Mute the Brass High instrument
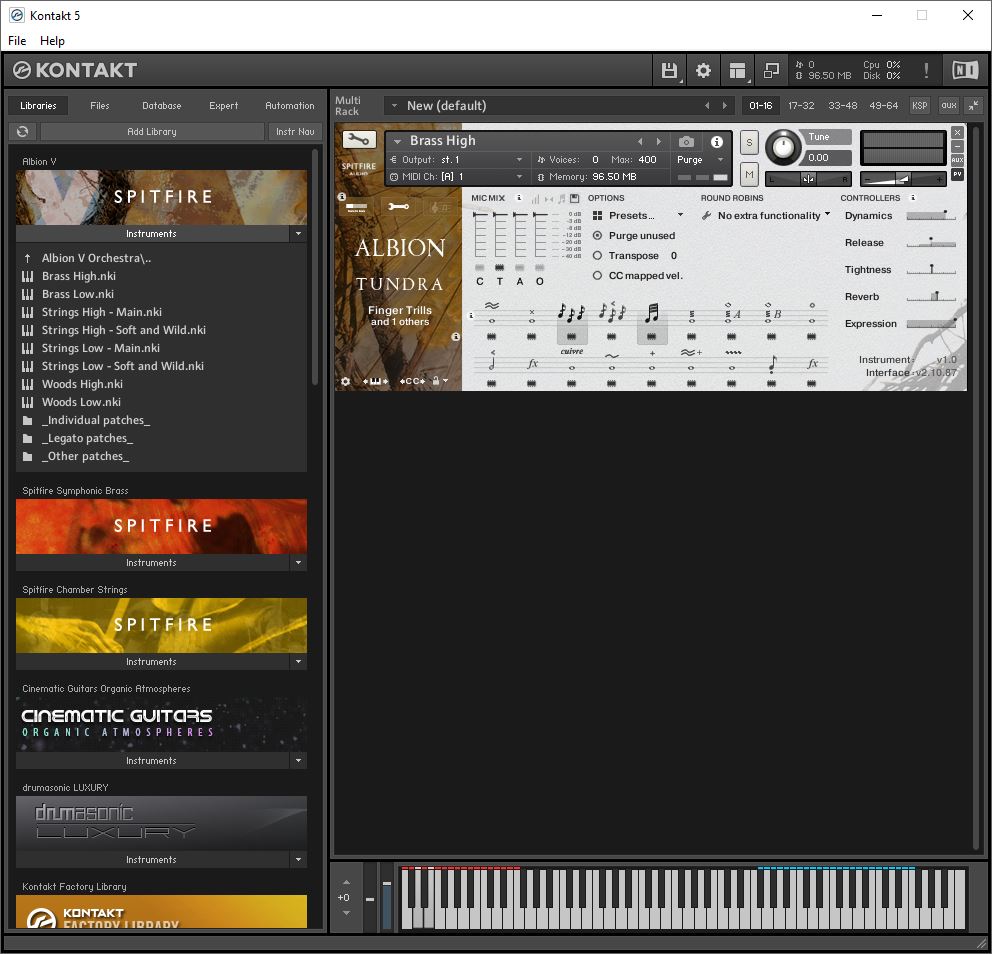 (x=749, y=174)
